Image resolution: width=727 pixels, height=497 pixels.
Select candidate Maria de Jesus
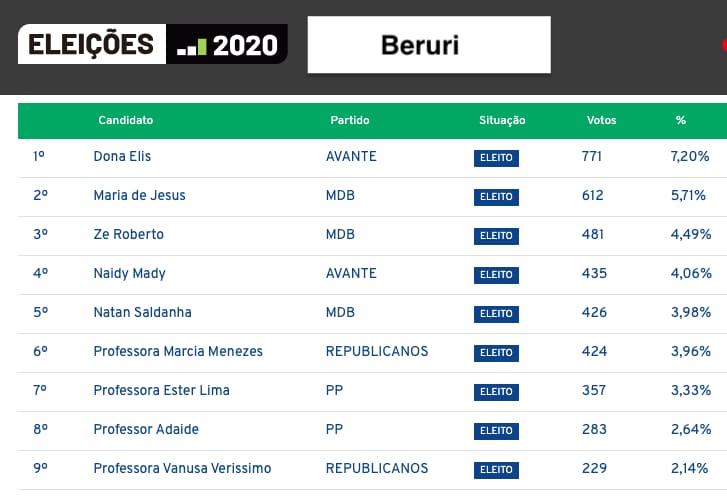tap(139, 195)
